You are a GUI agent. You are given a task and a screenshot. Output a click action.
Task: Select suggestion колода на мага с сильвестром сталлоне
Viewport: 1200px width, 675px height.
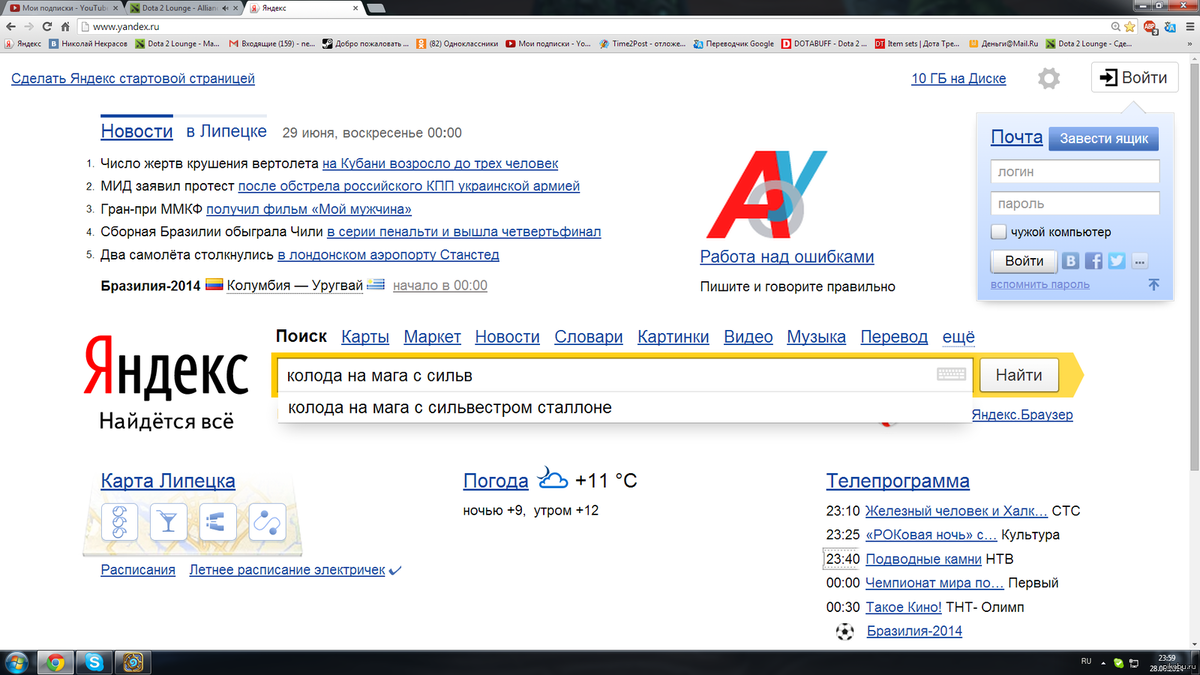(624, 407)
